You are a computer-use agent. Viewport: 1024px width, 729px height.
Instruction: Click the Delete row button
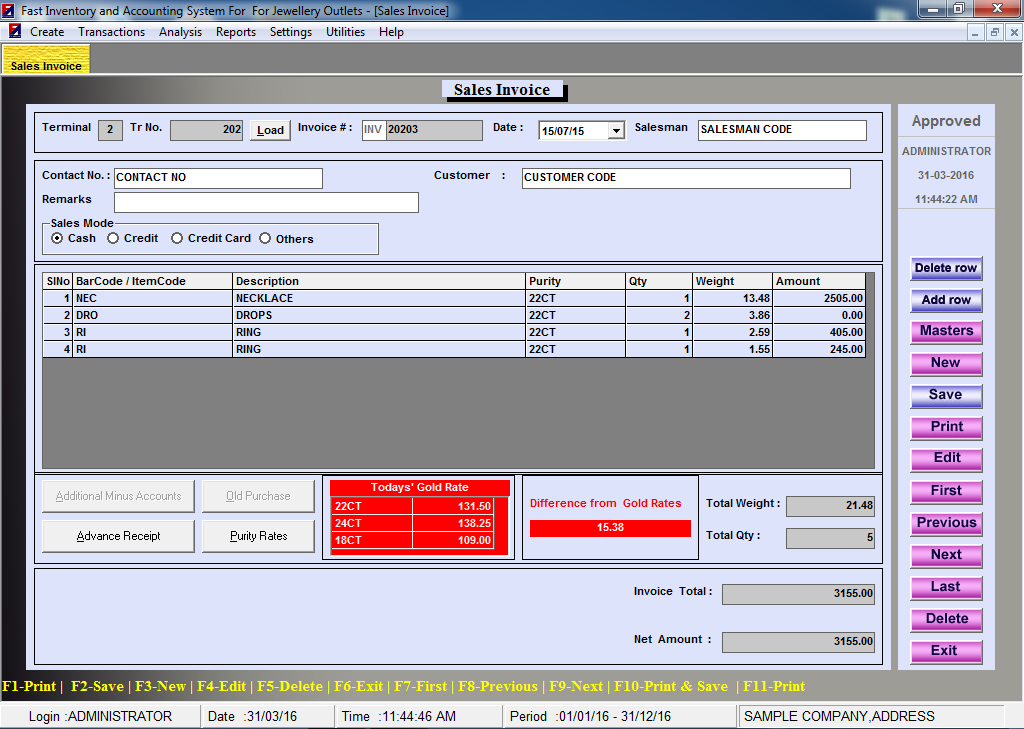[945, 268]
